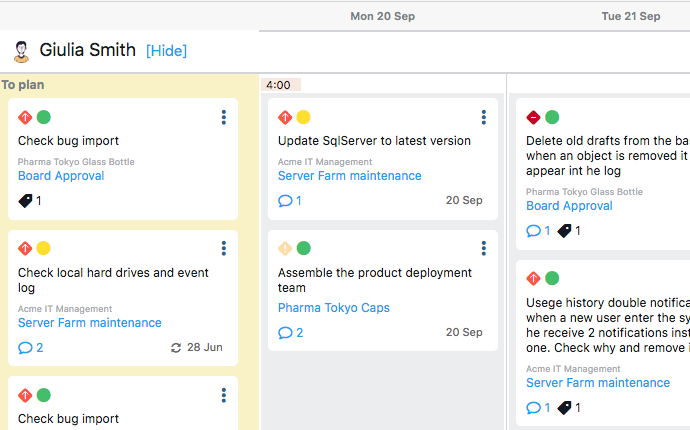Select the Tue 21 Sep column header

[x=630, y=16]
